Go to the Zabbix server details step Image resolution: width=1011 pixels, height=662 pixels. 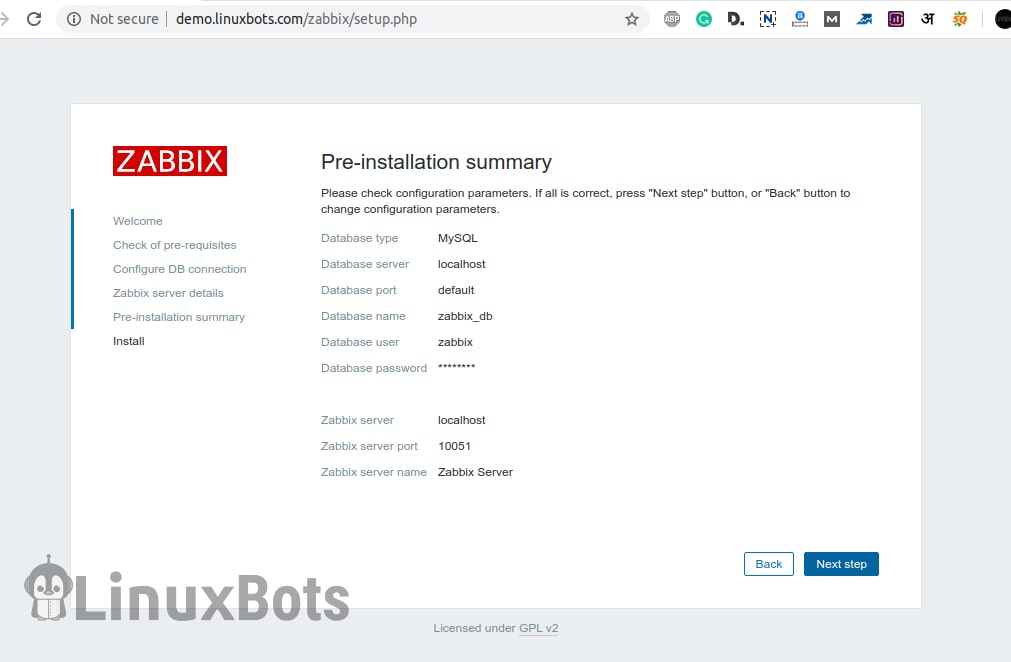tap(168, 293)
